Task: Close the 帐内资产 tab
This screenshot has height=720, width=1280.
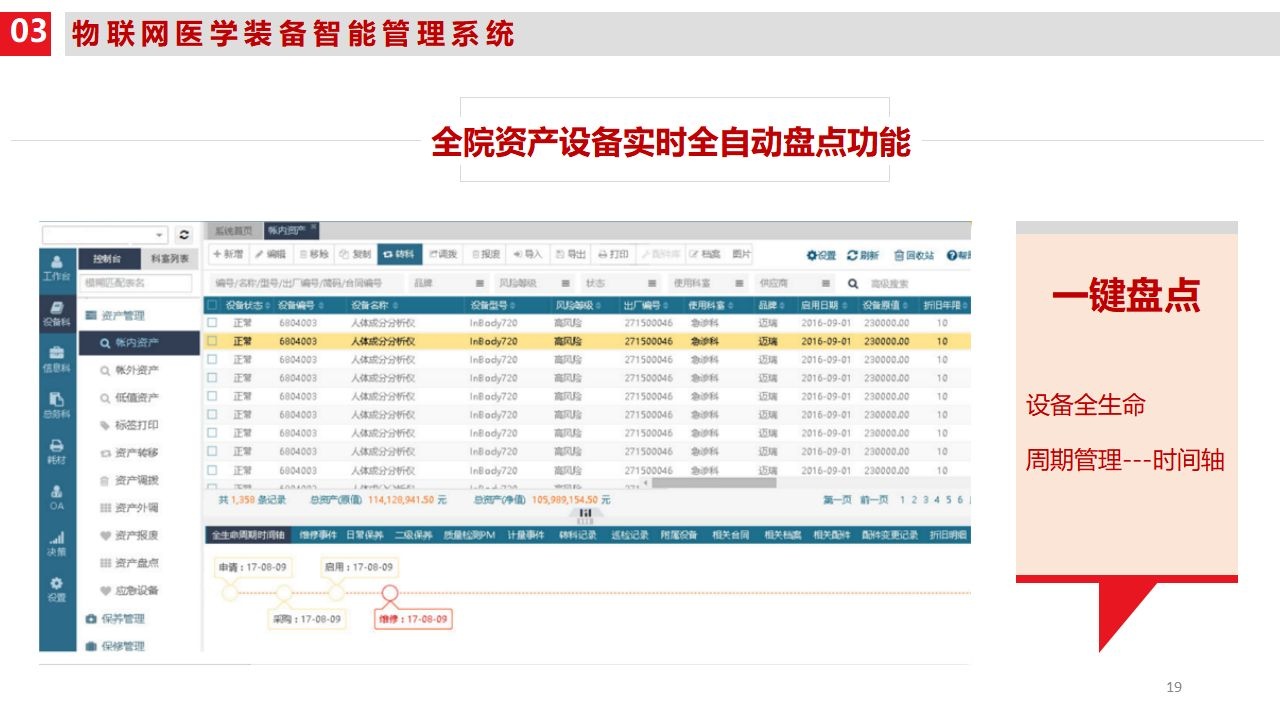Action: (313, 228)
